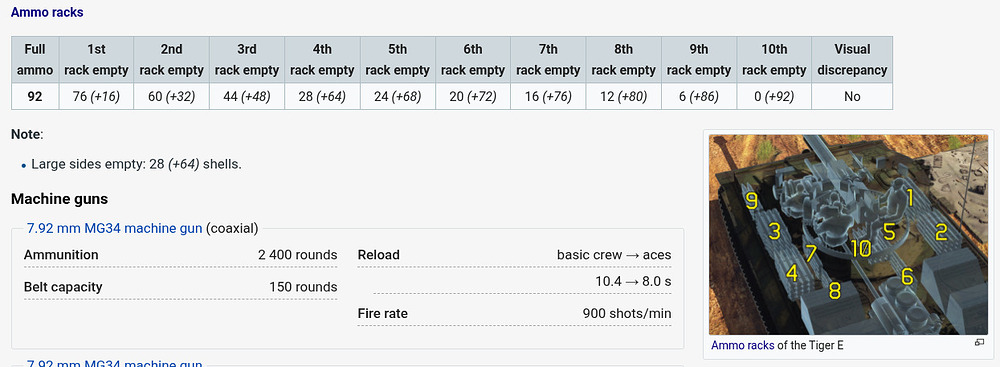Follow the Ammo racks heading link
1000x367 pixels.
pos(47,12)
